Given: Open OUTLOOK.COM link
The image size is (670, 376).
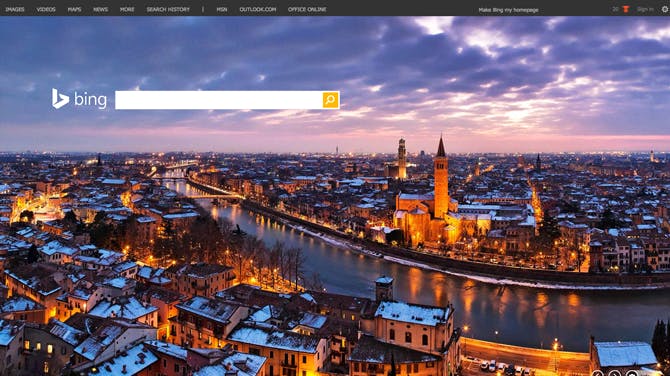Looking at the screenshot, I should point(258,9).
